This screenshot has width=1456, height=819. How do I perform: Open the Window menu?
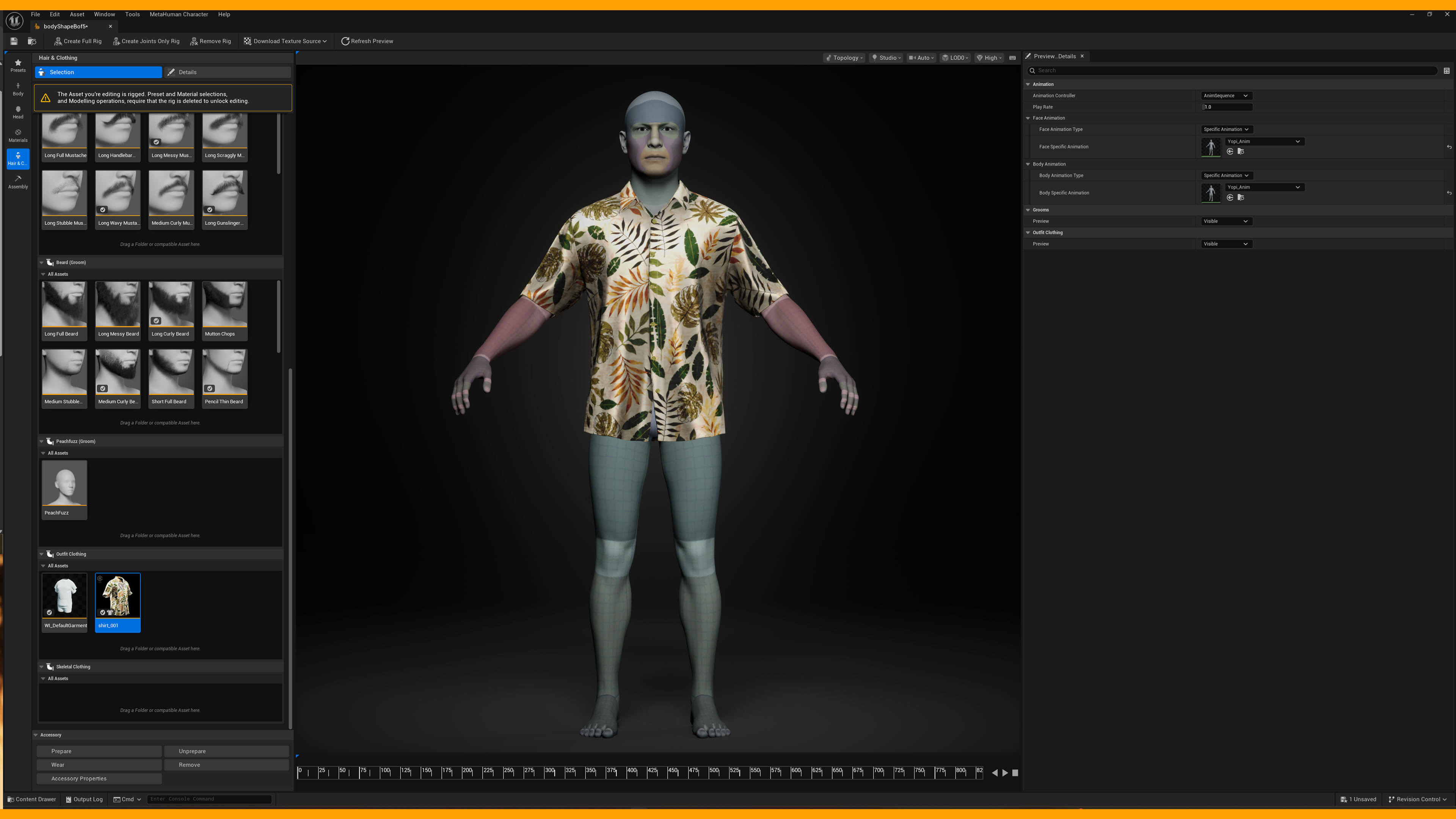[x=105, y=14]
